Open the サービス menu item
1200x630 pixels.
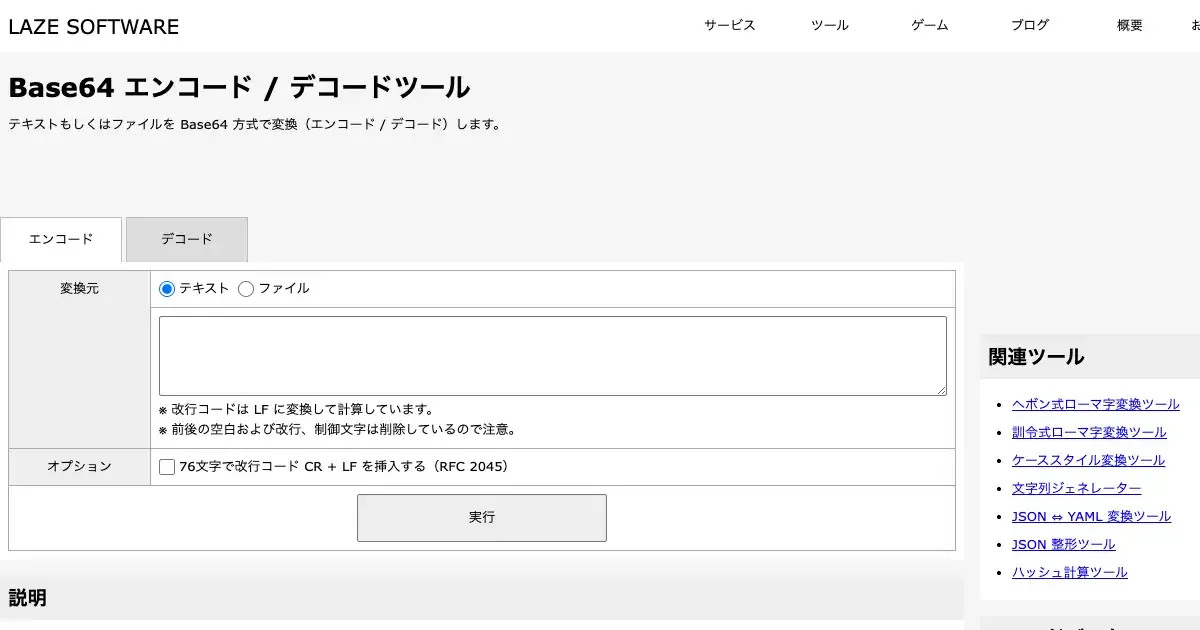click(x=729, y=26)
